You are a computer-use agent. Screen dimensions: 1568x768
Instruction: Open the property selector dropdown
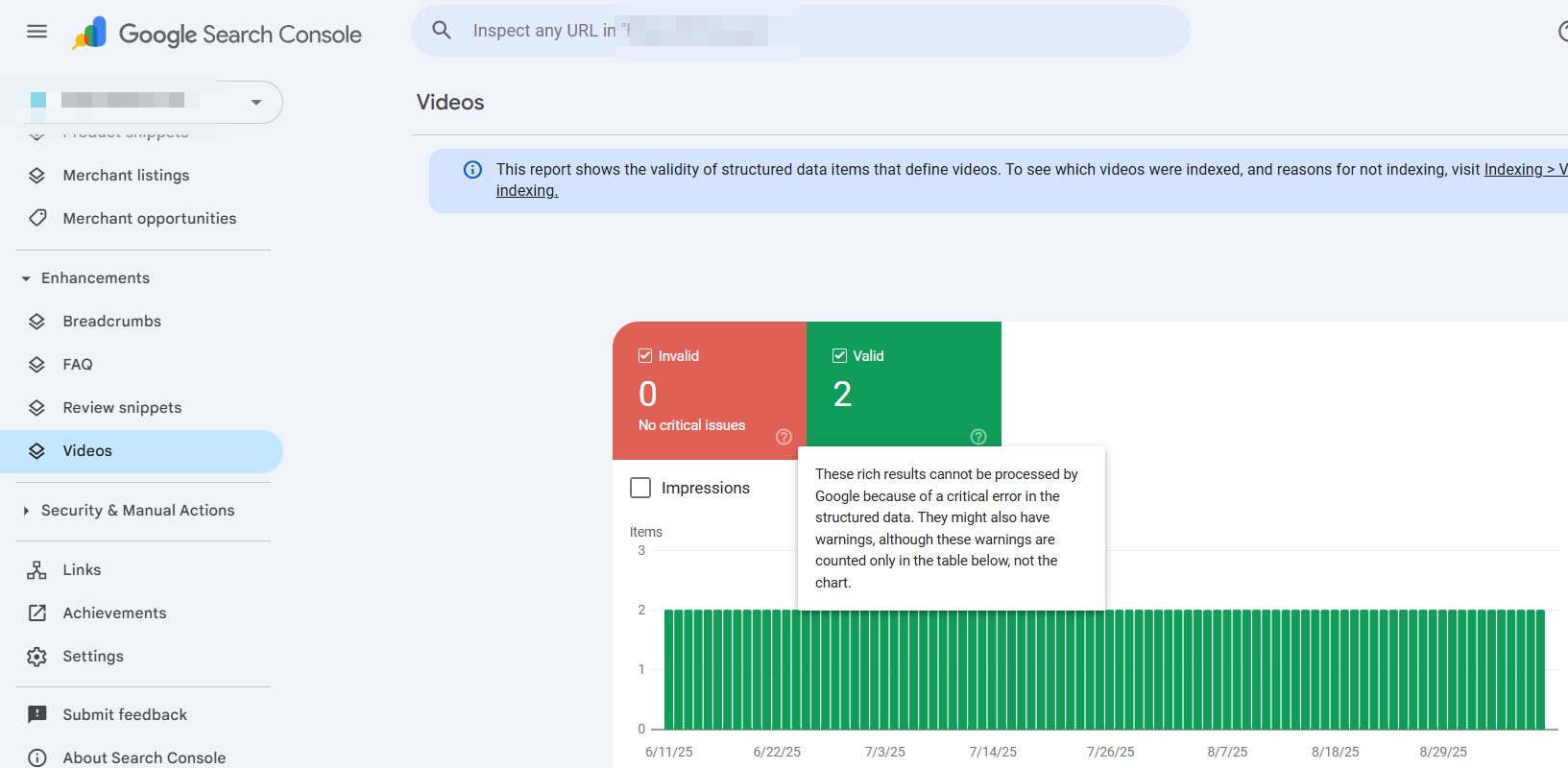255,102
